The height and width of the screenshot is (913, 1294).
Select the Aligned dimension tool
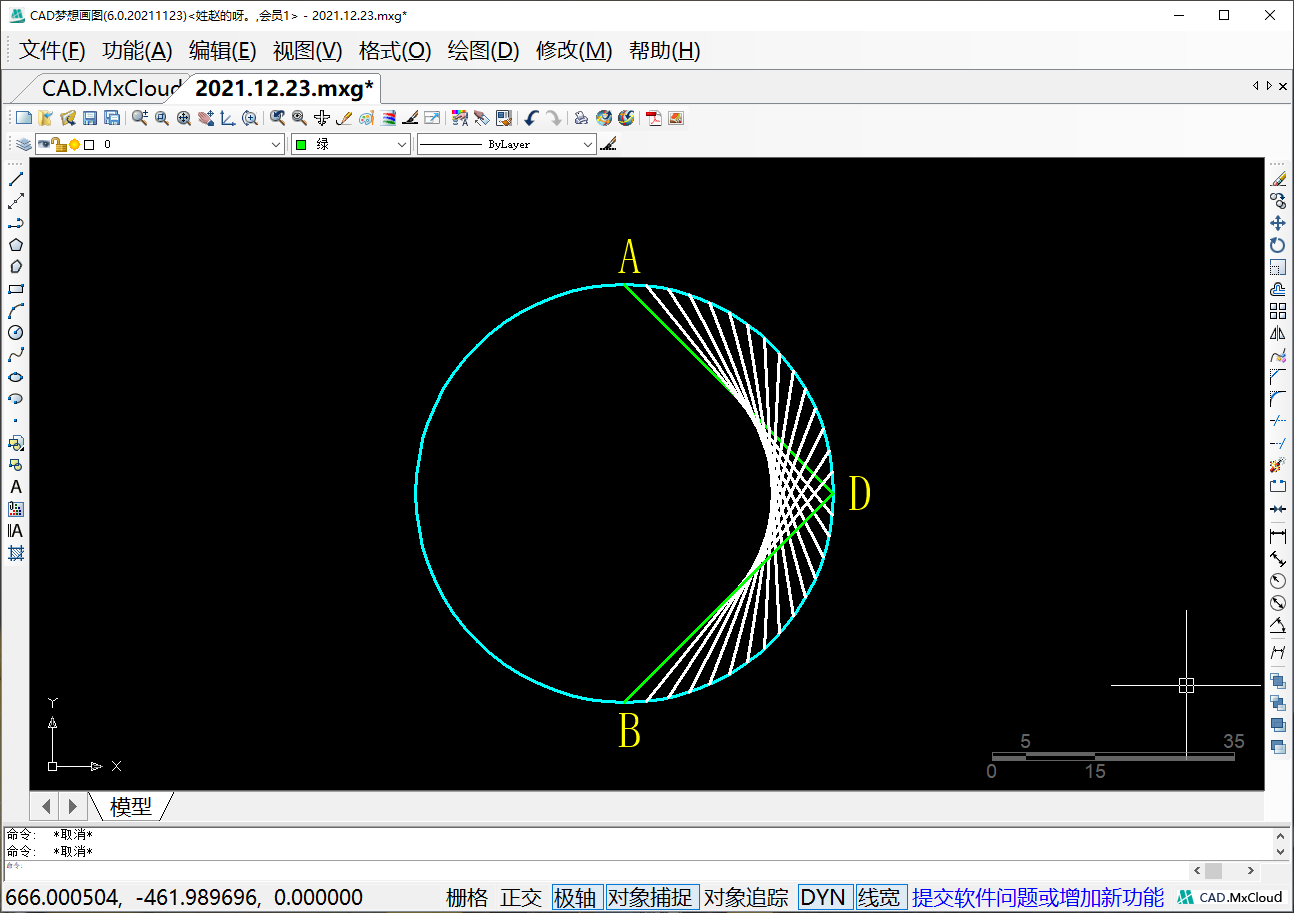[x=1278, y=559]
